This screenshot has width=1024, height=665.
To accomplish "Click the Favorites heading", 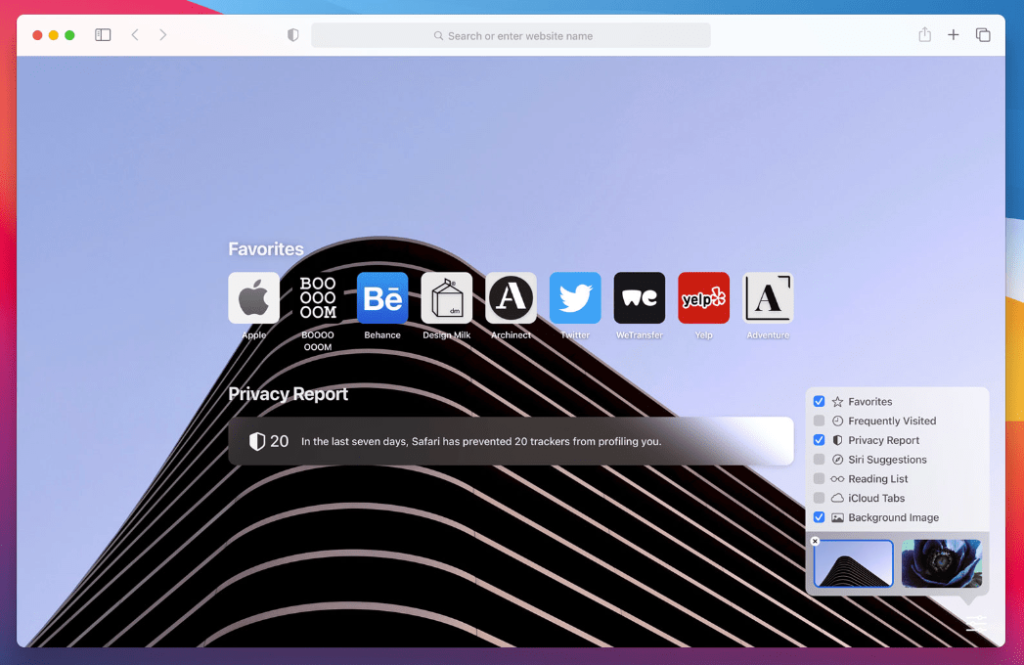I will pos(266,249).
